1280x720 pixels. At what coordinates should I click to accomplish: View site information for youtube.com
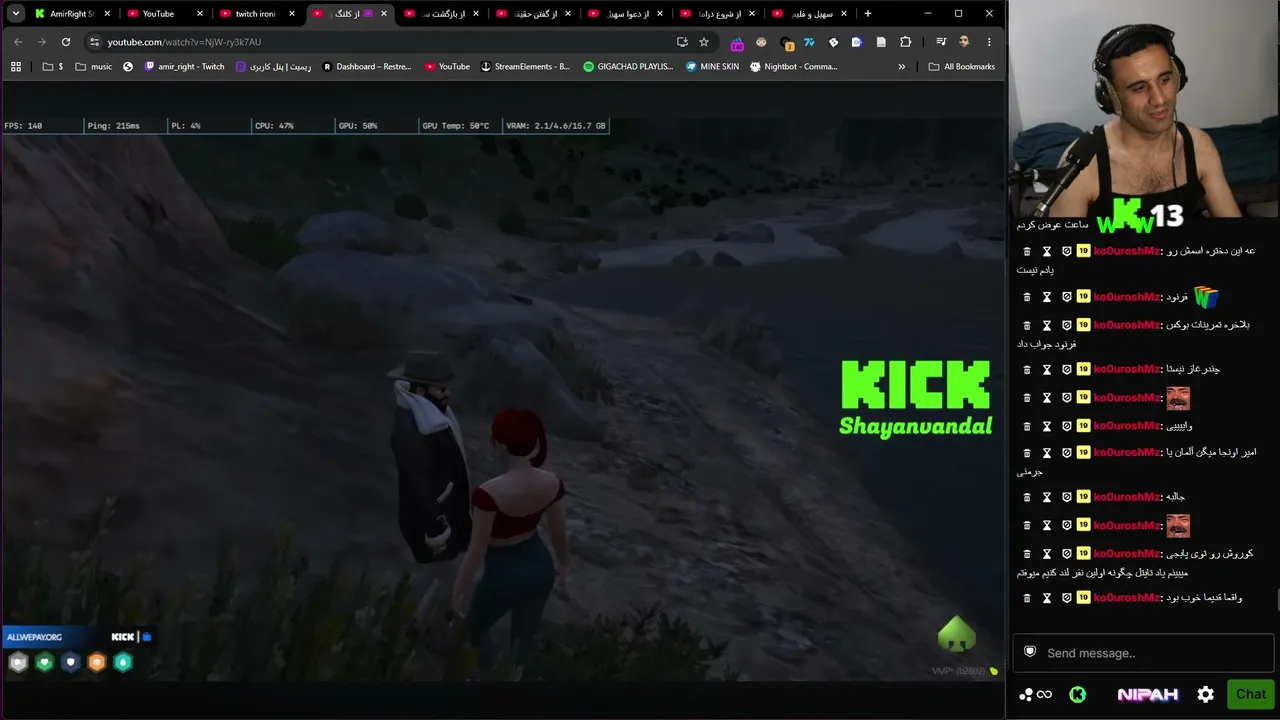(94, 42)
